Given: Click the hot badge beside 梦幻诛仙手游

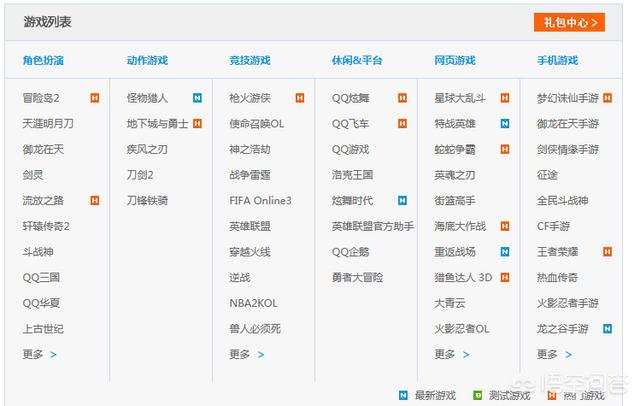Looking at the screenshot, I should click(607, 98).
